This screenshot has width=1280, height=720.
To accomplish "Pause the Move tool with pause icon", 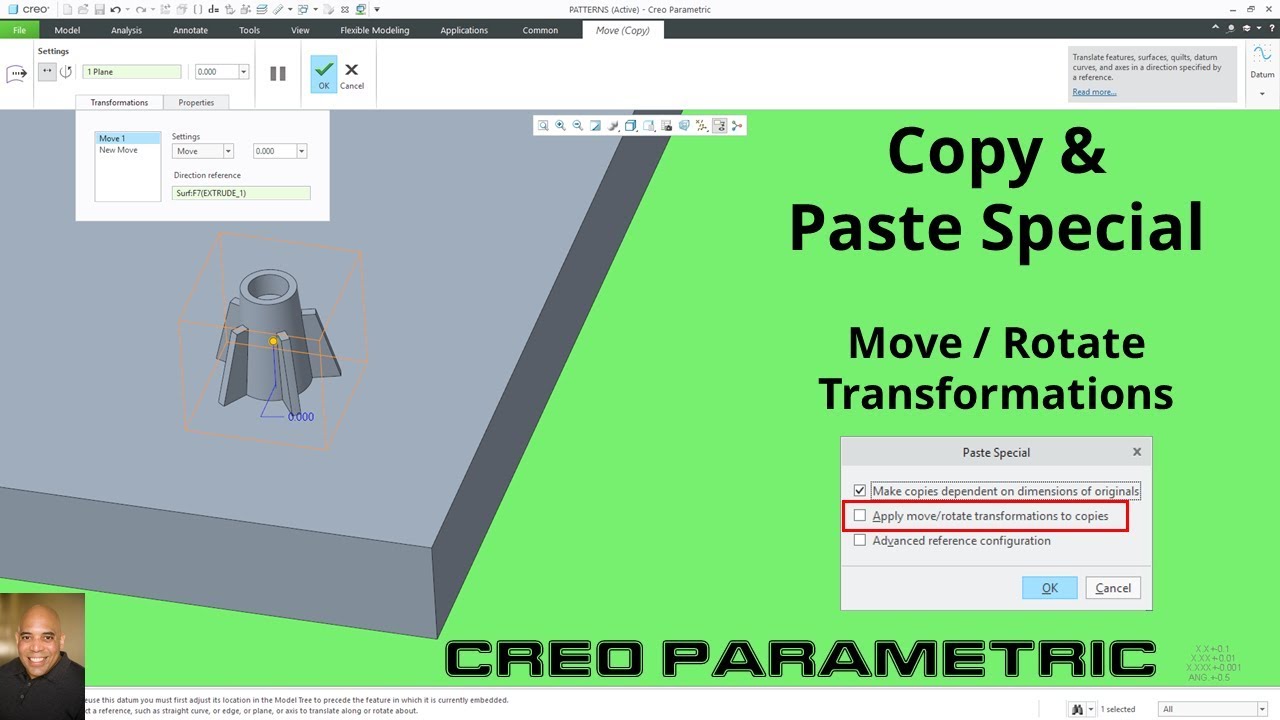I will [x=278, y=73].
